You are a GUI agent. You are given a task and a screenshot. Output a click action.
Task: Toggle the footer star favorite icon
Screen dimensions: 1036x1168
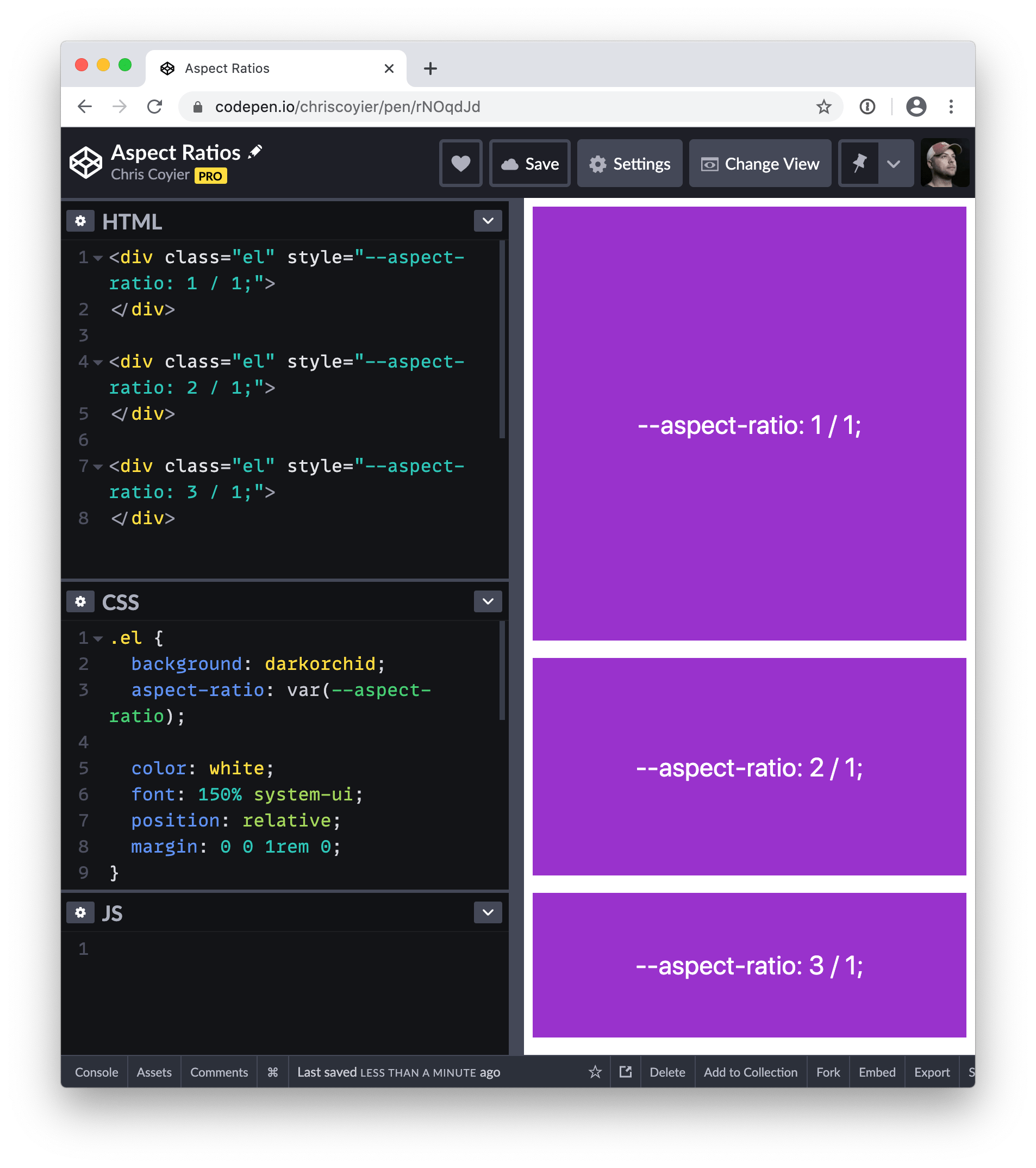(595, 1072)
